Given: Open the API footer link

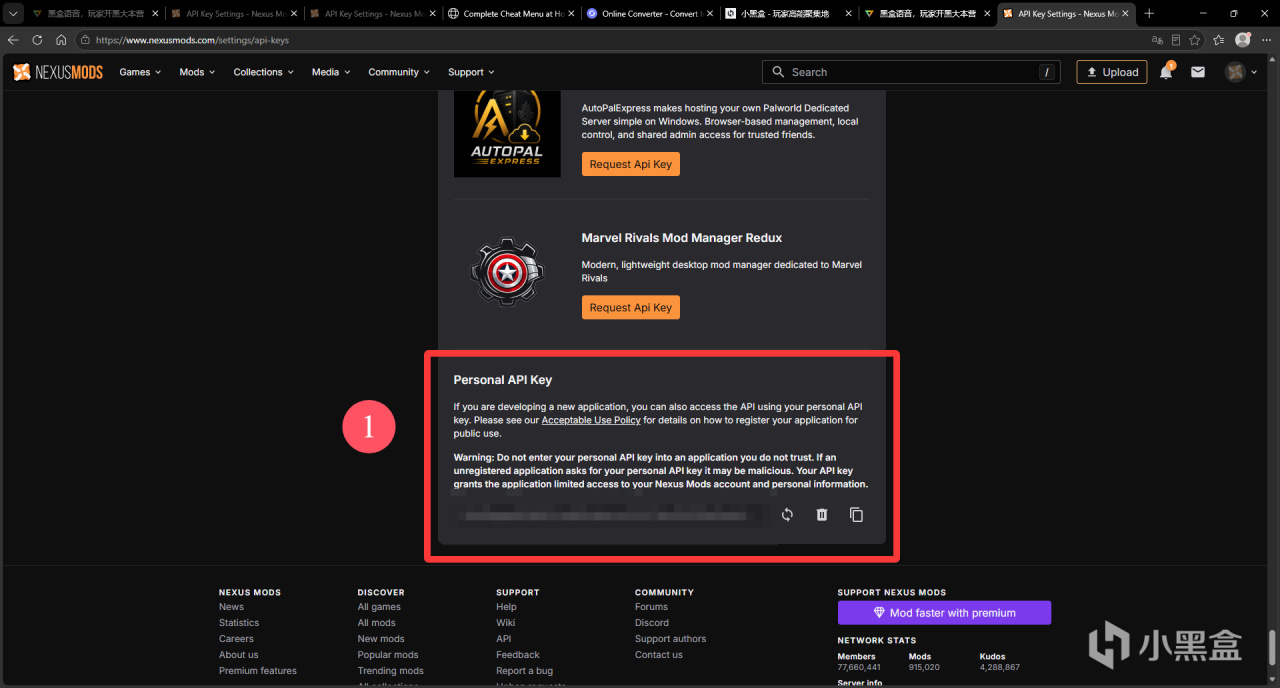Looking at the screenshot, I should point(504,638).
